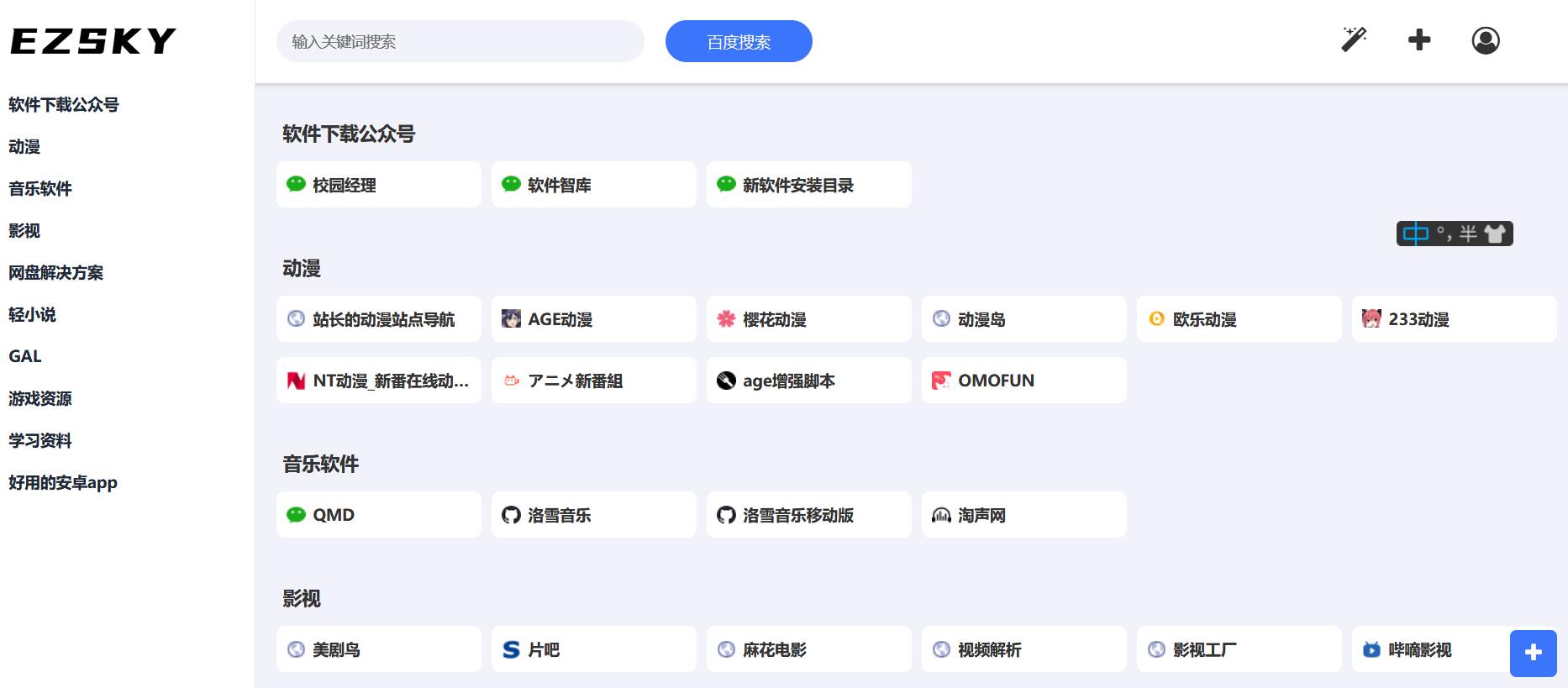1568x688 pixels.
Task: Click the WeChat icon beside 校园经理
Action: 296,184
